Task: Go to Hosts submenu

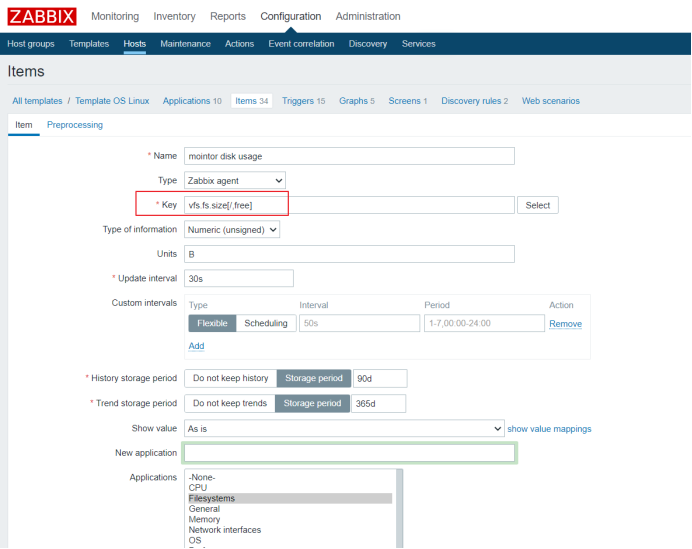Action: pyautogui.click(x=135, y=44)
